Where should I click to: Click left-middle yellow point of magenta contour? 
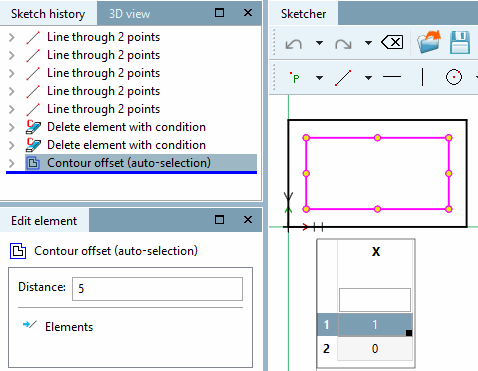pos(306,173)
